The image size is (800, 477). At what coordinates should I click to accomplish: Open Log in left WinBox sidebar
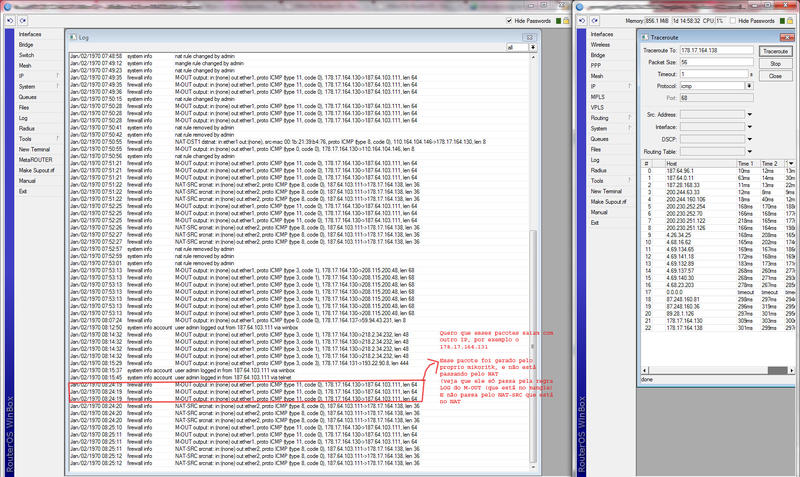(x=23, y=118)
